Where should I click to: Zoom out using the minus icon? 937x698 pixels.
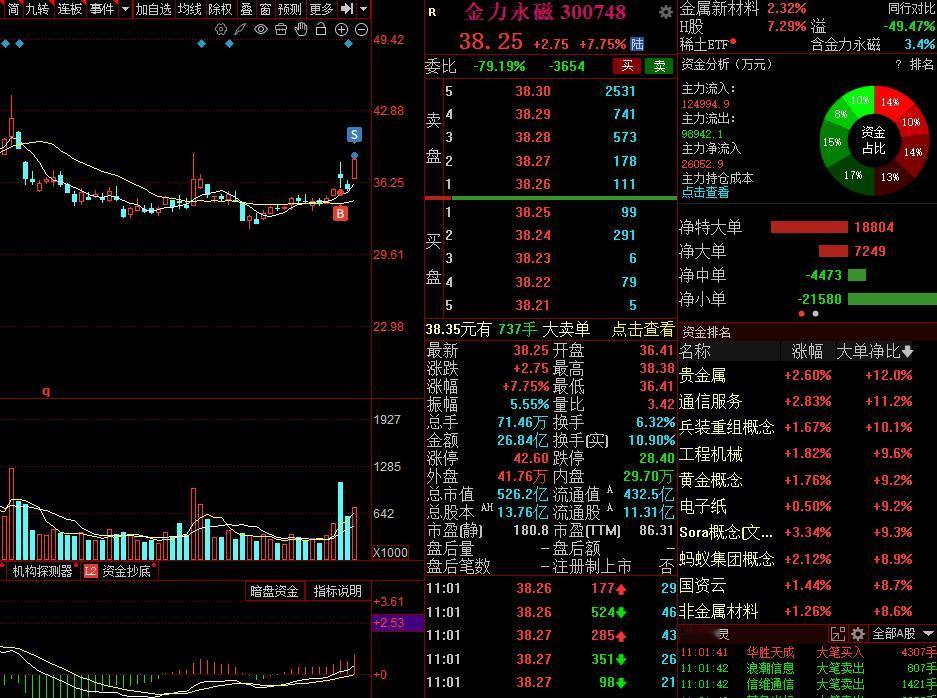coord(360,29)
